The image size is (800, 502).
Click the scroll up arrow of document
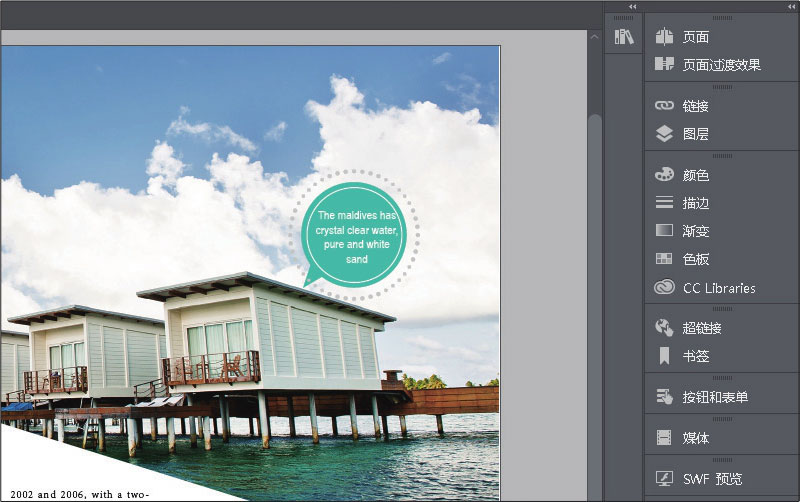click(594, 37)
